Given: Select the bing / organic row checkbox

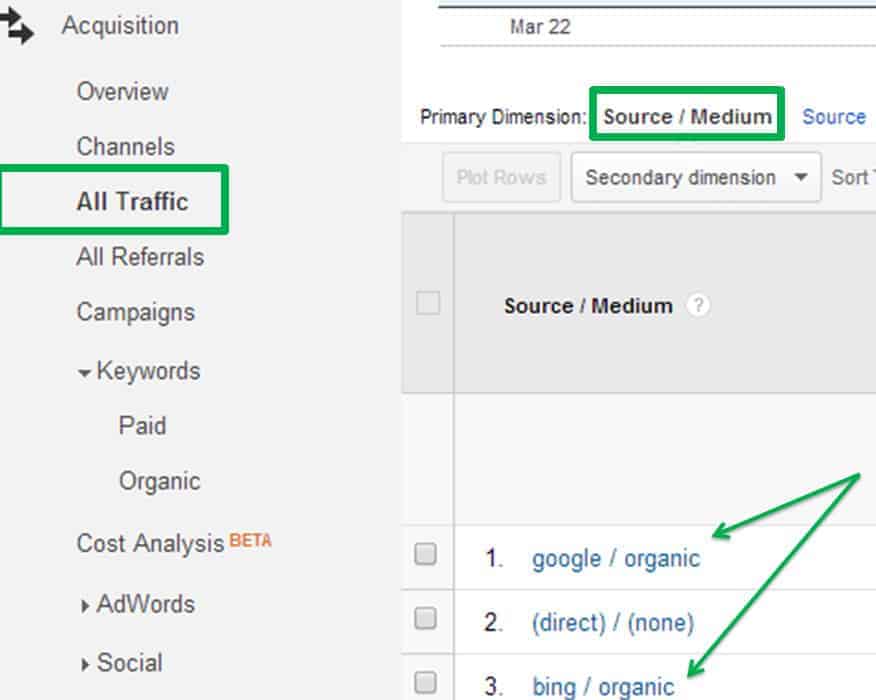Looking at the screenshot, I should point(426,682).
